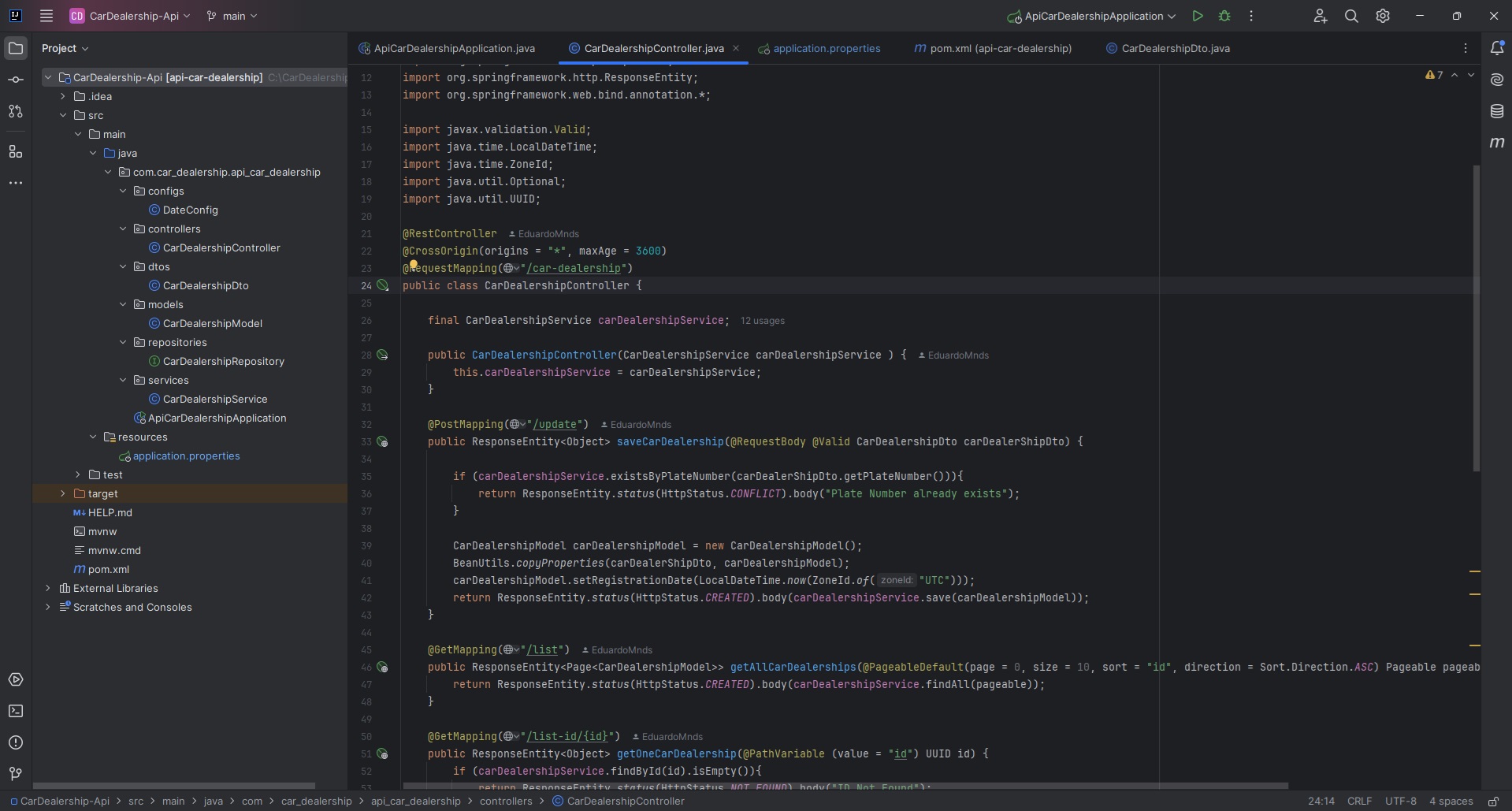Click the UTF-8 encoding status widget
This screenshot has height=811, width=1512.
1400,801
